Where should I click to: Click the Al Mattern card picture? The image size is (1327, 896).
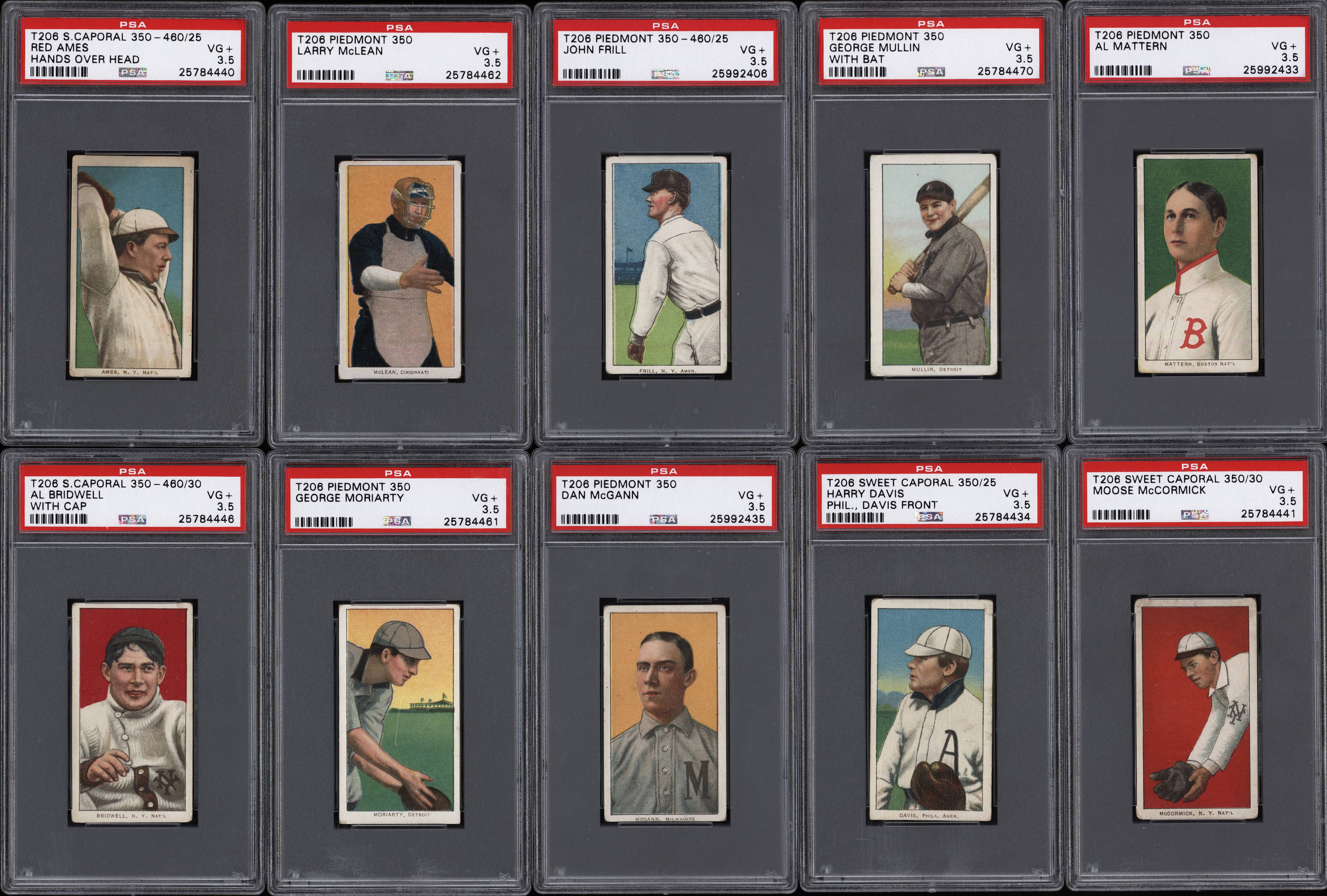coord(1197,263)
